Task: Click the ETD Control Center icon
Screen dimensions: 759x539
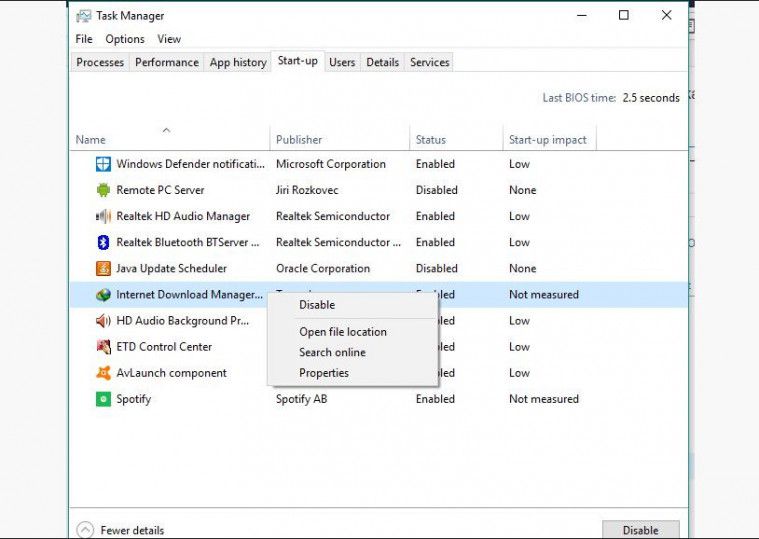Action: click(x=103, y=347)
